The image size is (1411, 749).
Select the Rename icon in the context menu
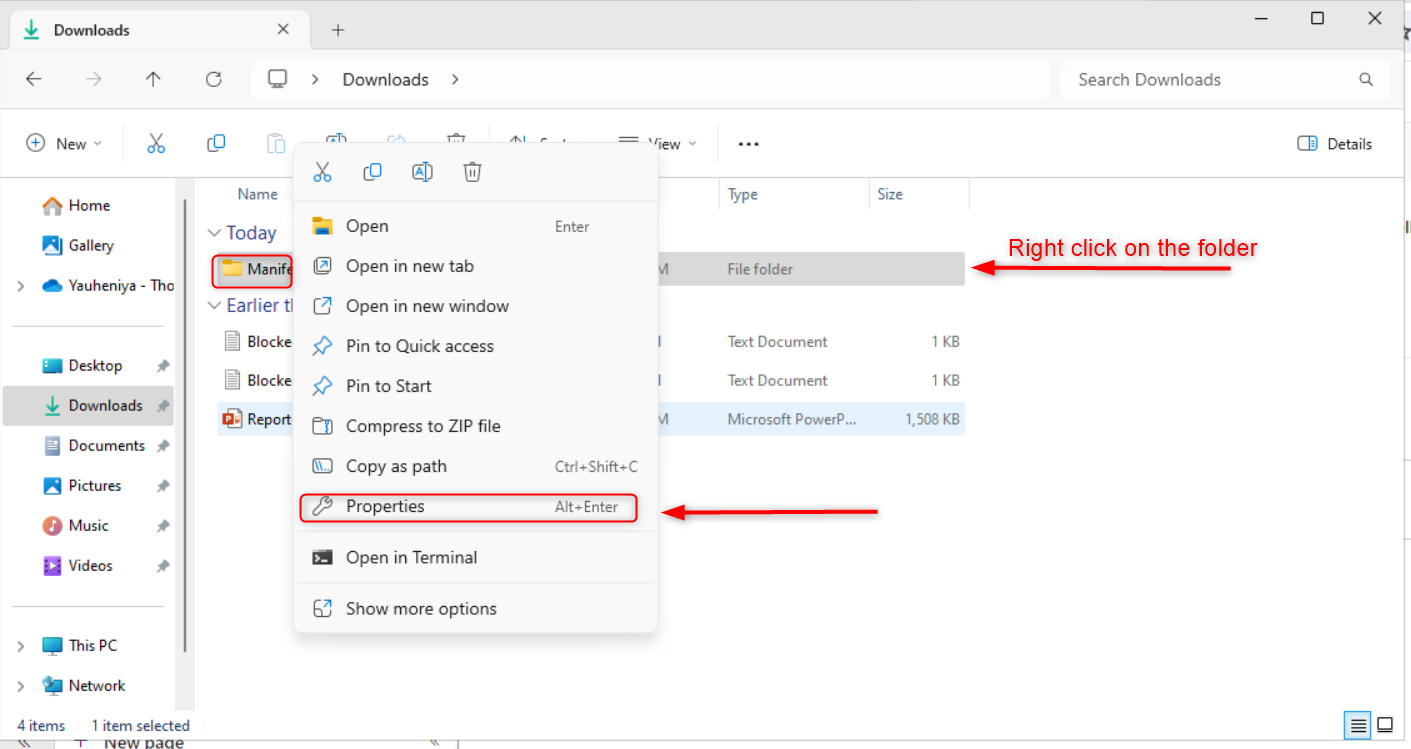[x=422, y=171]
